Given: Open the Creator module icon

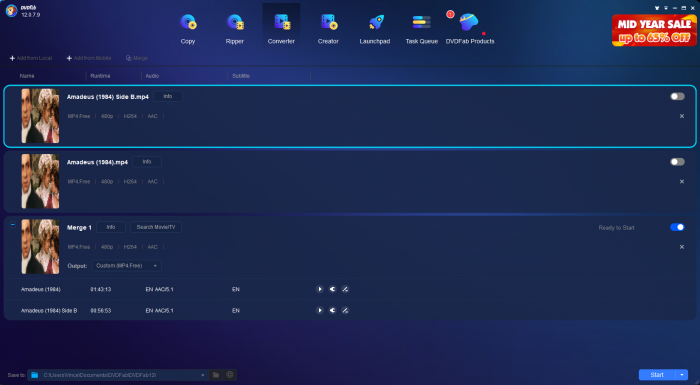Looking at the screenshot, I should point(329,22).
